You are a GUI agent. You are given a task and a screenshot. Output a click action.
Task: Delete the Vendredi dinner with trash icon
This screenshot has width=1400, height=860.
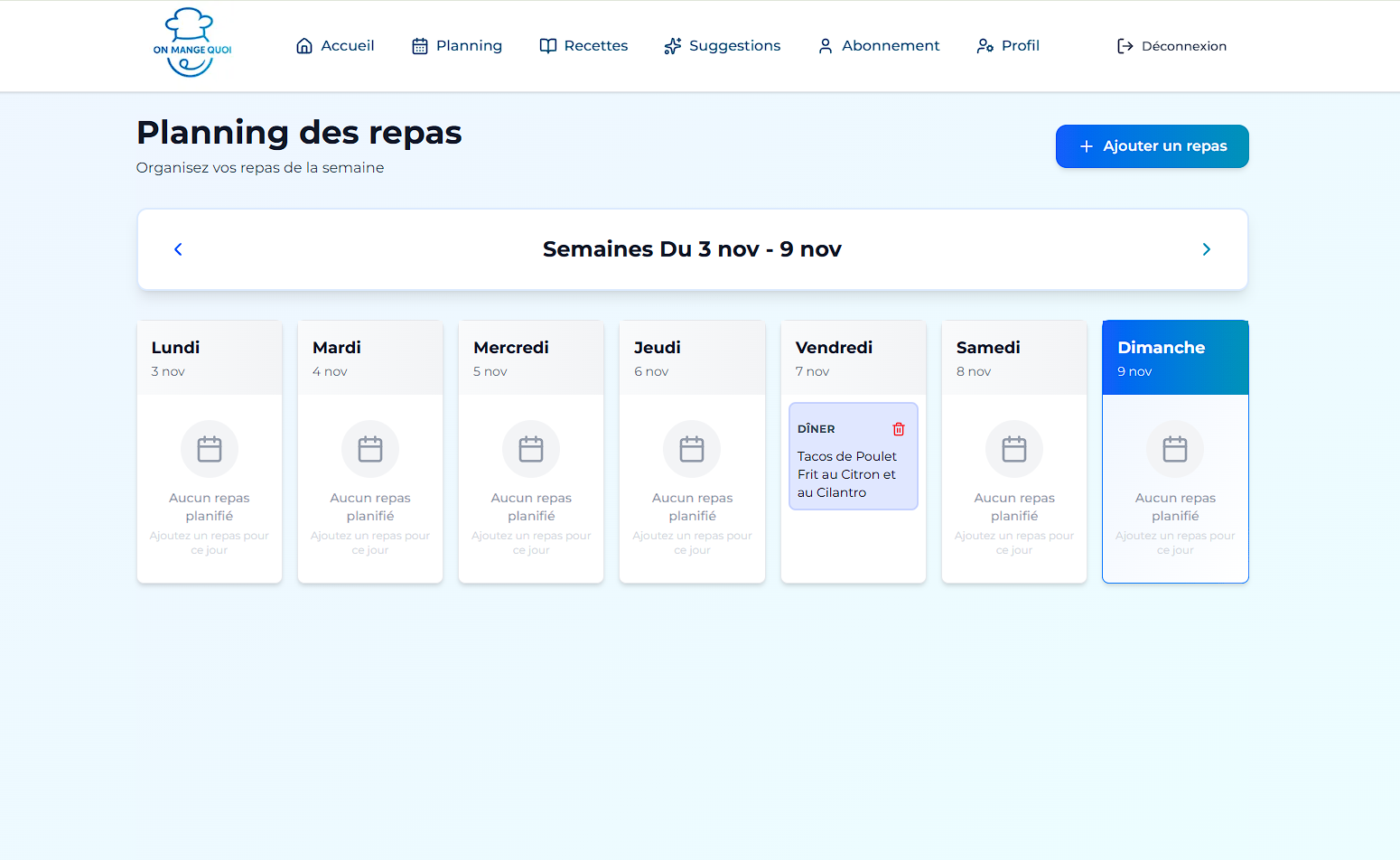coord(899,429)
